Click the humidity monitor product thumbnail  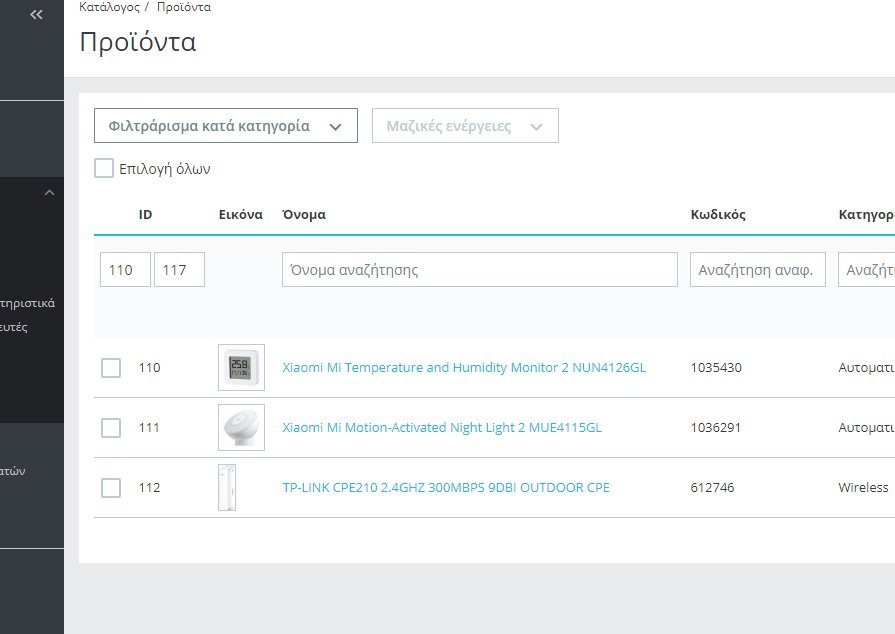tap(241, 368)
